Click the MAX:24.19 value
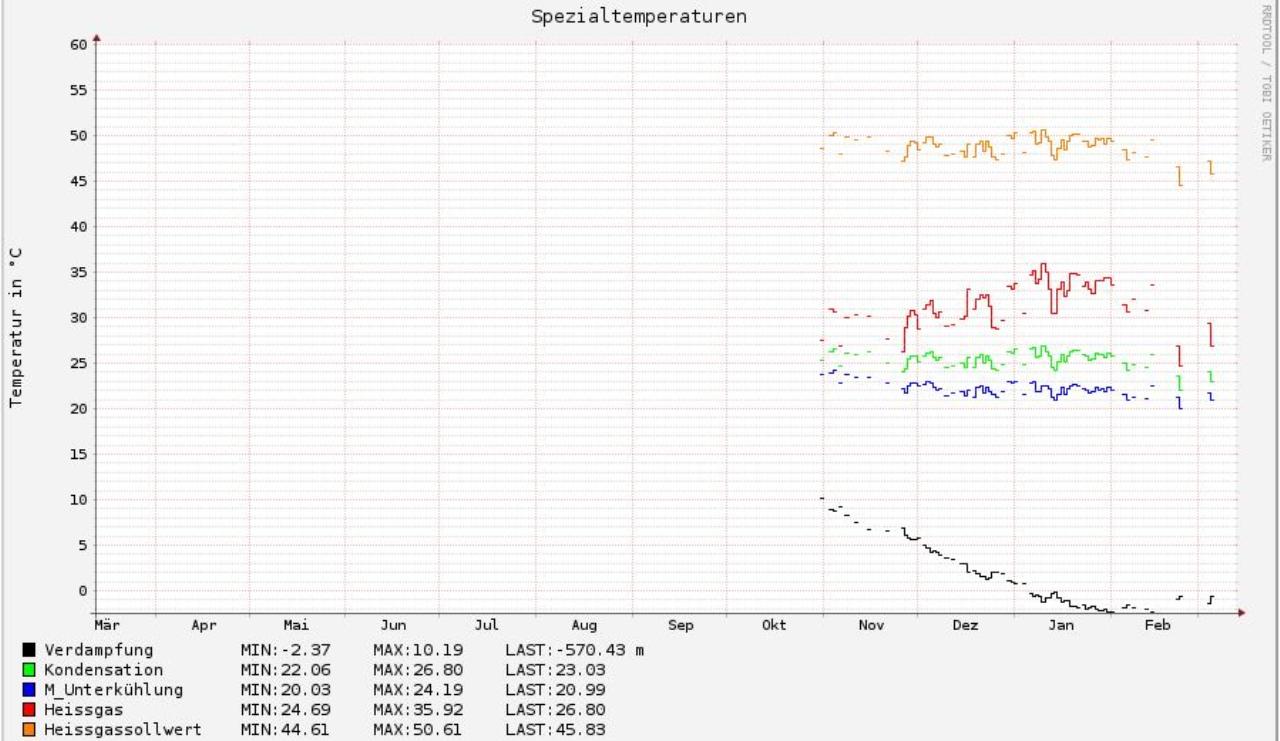The height and width of the screenshot is (741, 1280). click(x=417, y=690)
